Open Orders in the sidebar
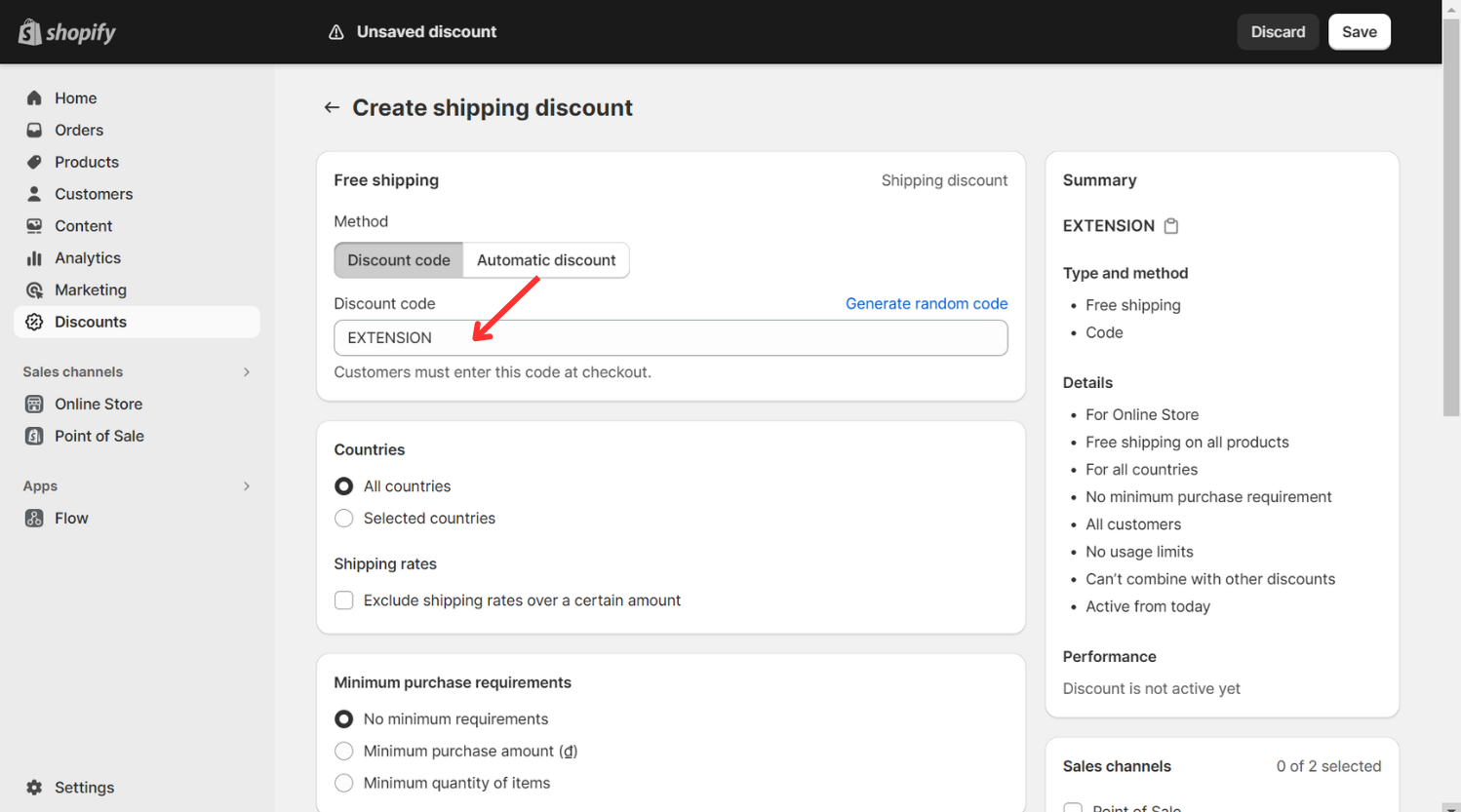The width and height of the screenshot is (1461, 812). pyautogui.click(x=137, y=130)
